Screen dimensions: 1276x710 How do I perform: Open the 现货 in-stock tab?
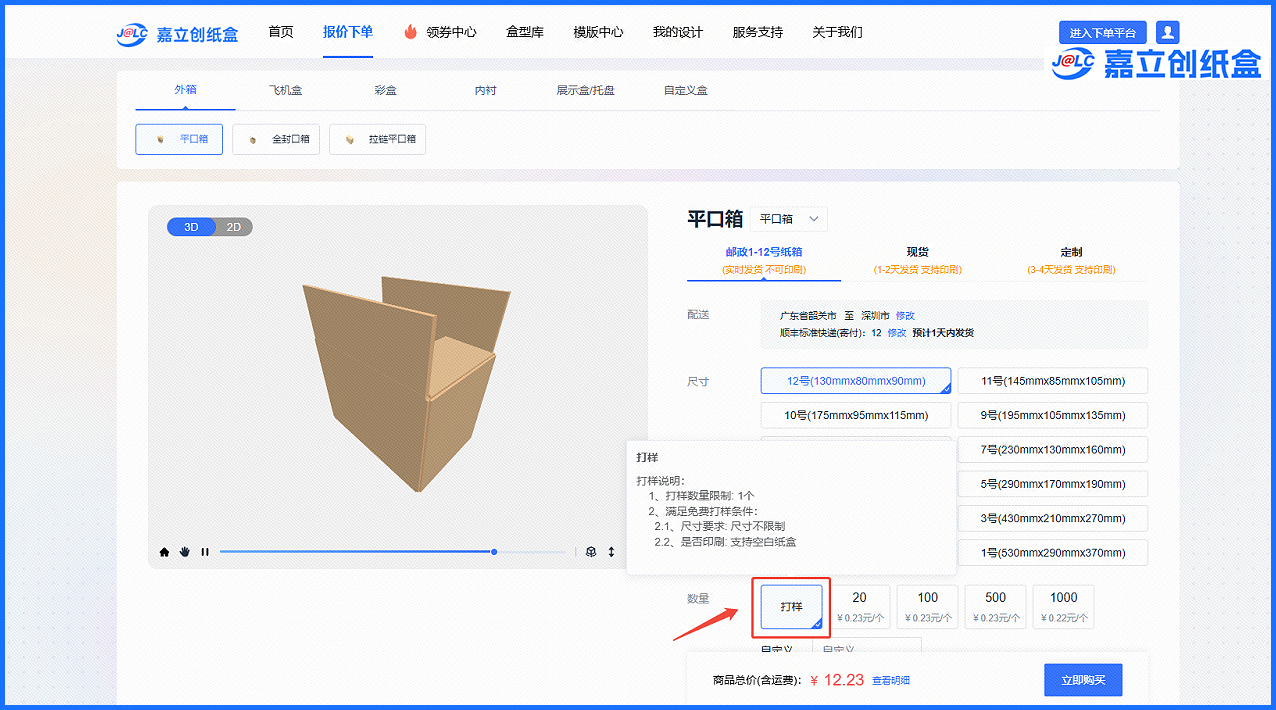[917, 260]
